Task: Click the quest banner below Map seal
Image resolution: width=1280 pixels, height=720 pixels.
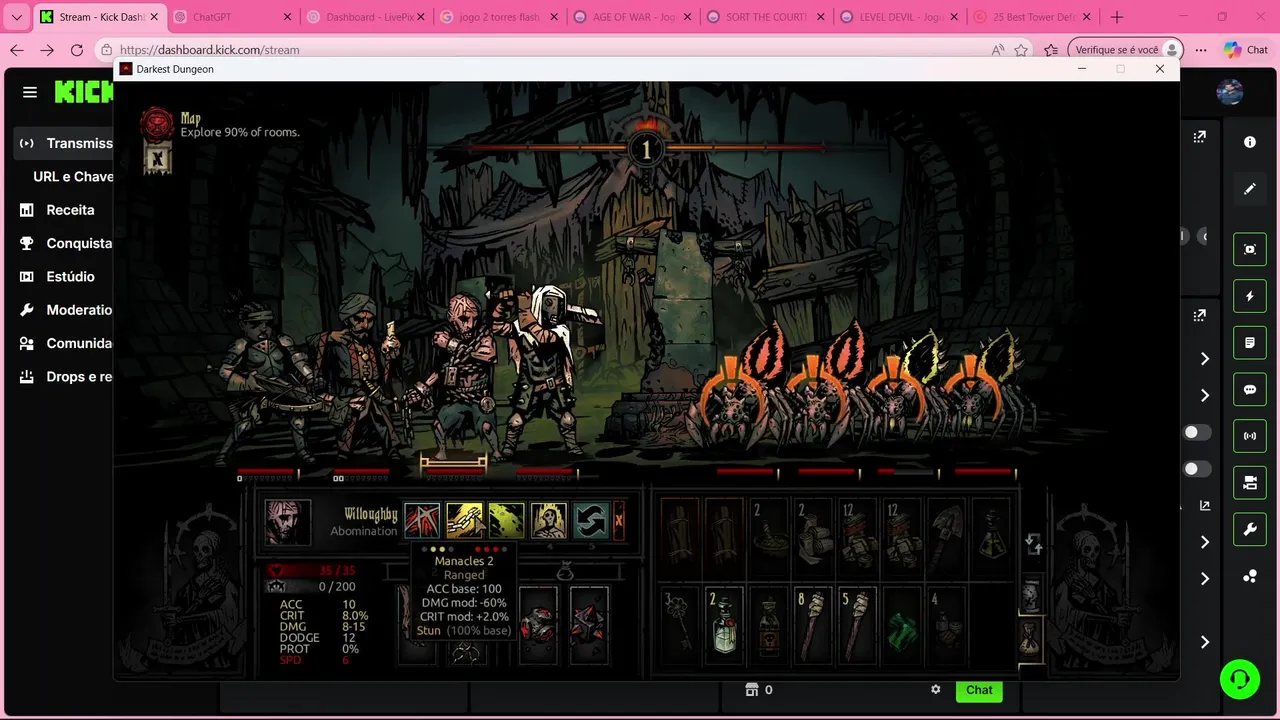Action: coord(157,158)
